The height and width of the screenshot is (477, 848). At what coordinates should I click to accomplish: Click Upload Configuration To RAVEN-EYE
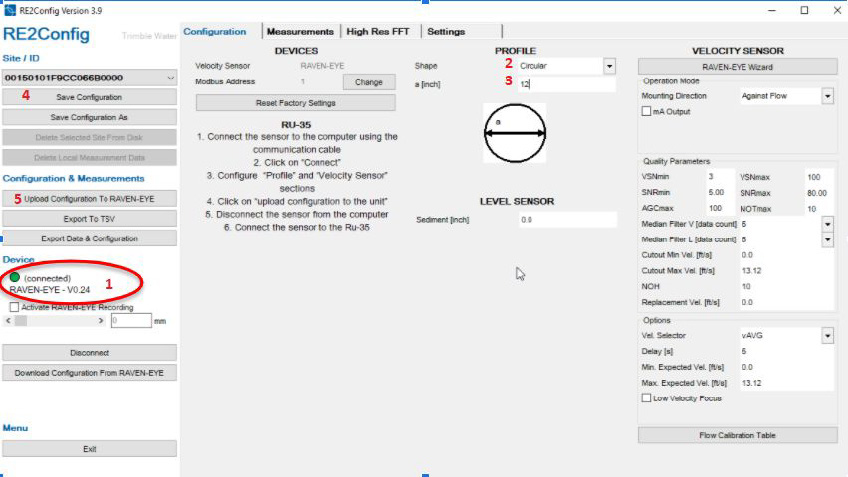(x=89, y=199)
